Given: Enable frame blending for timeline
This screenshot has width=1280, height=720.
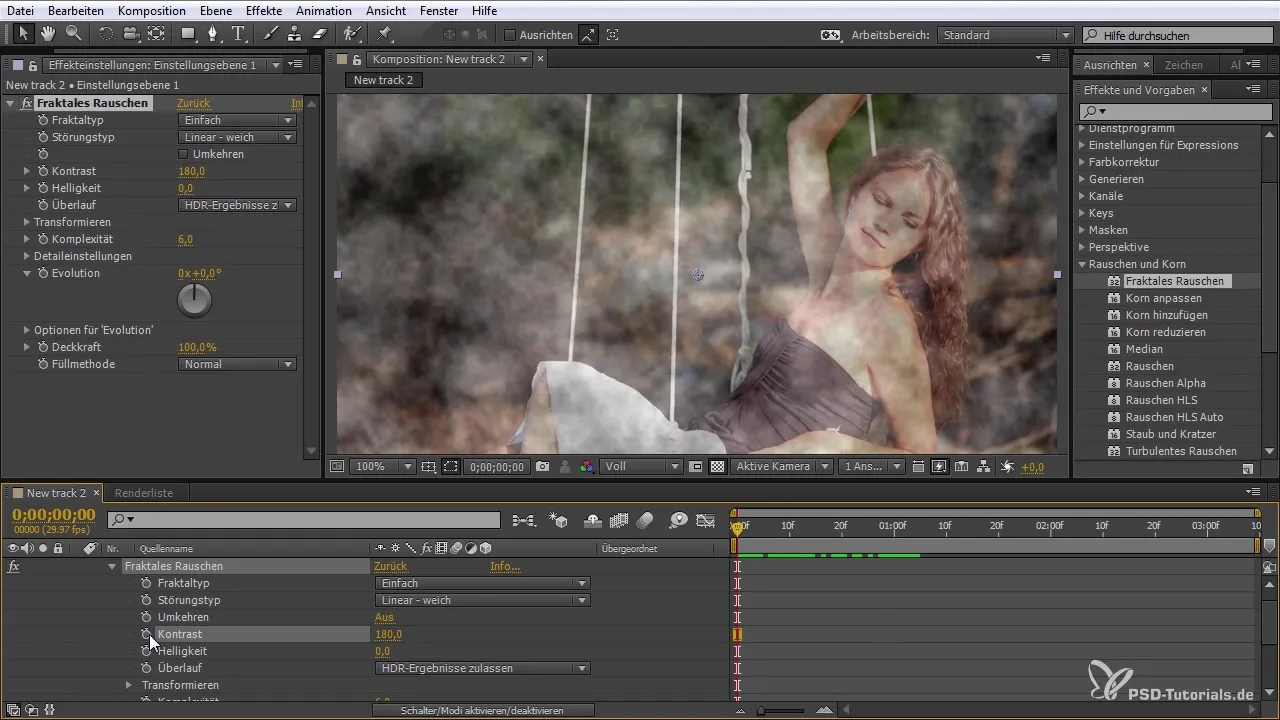Looking at the screenshot, I should tap(618, 520).
